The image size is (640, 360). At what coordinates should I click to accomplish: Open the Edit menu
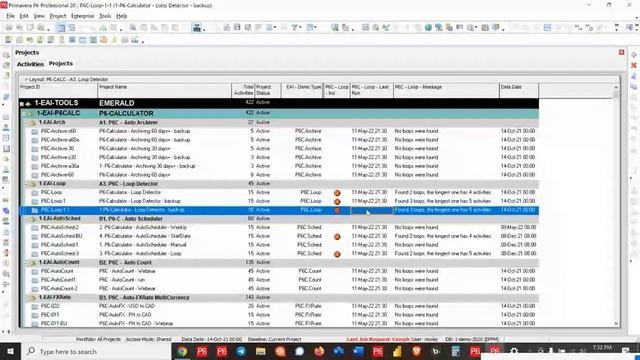point(24,16)
